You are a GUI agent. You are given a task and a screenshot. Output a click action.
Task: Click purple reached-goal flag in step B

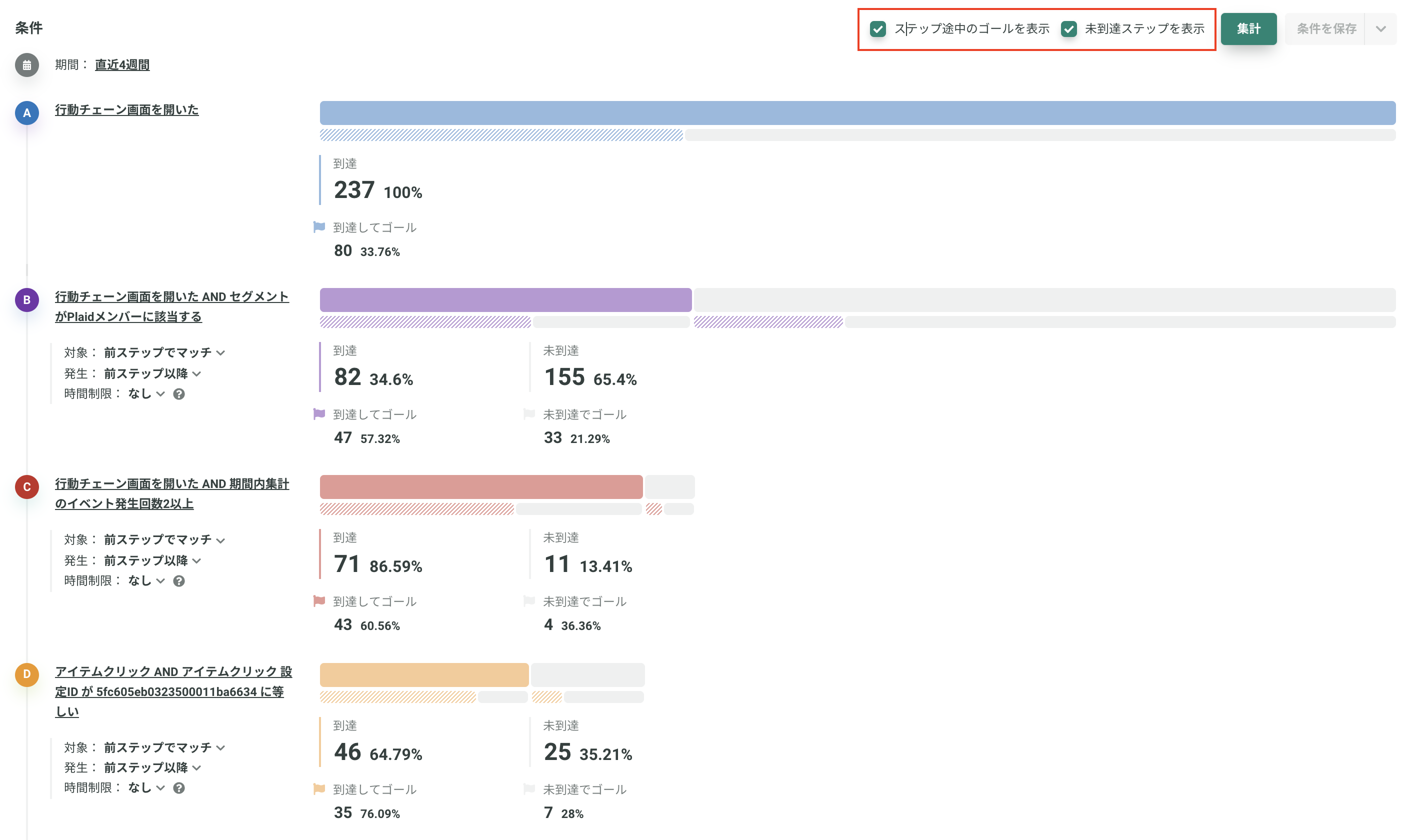pyautogui.click(x=319, y=414)
